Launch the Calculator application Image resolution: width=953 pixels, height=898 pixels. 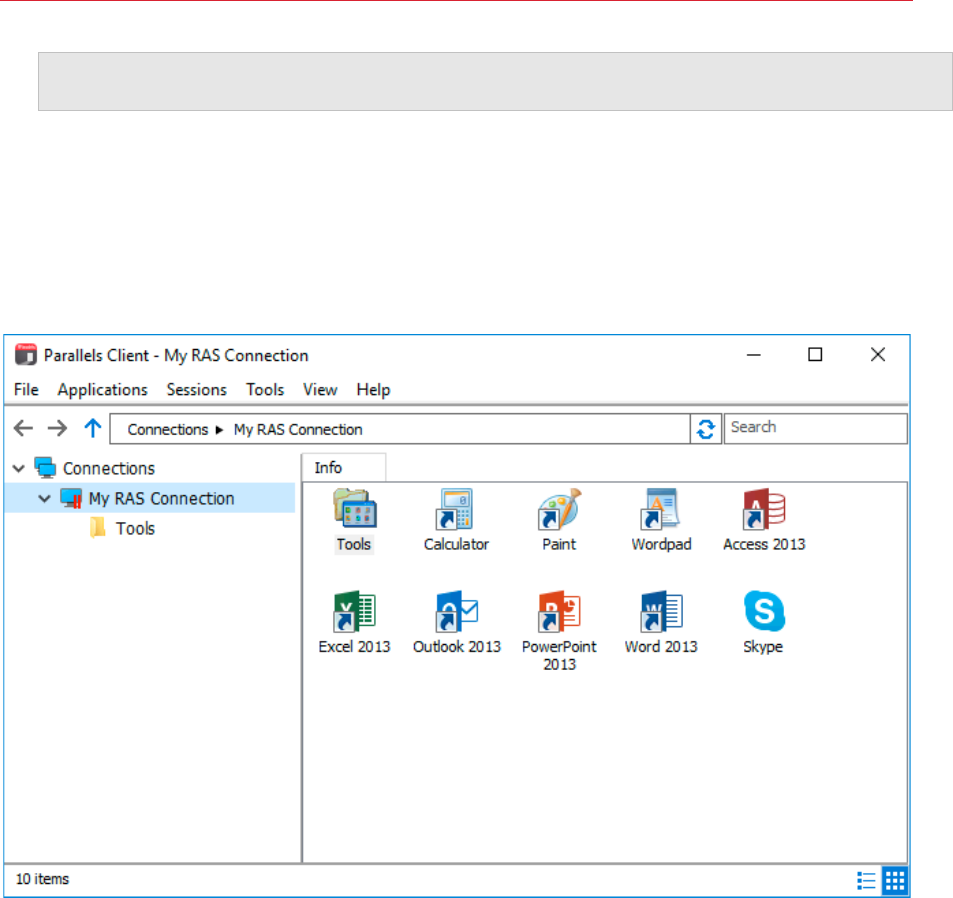pos(456,509)
